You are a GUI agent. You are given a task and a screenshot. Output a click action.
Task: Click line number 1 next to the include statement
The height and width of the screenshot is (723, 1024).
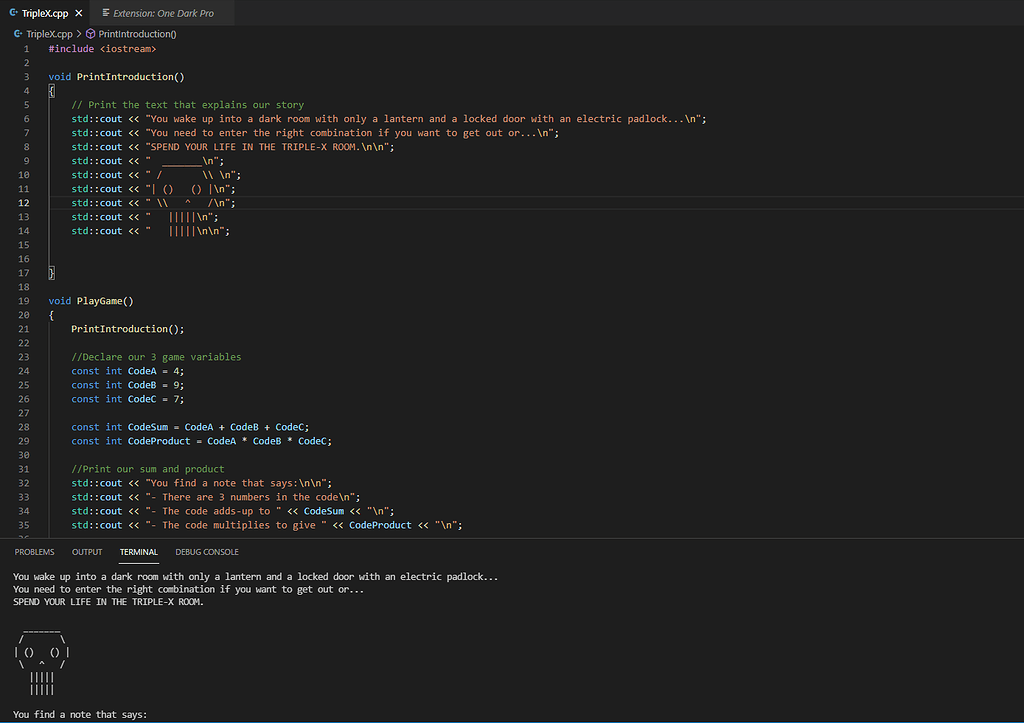pos(25,47)
